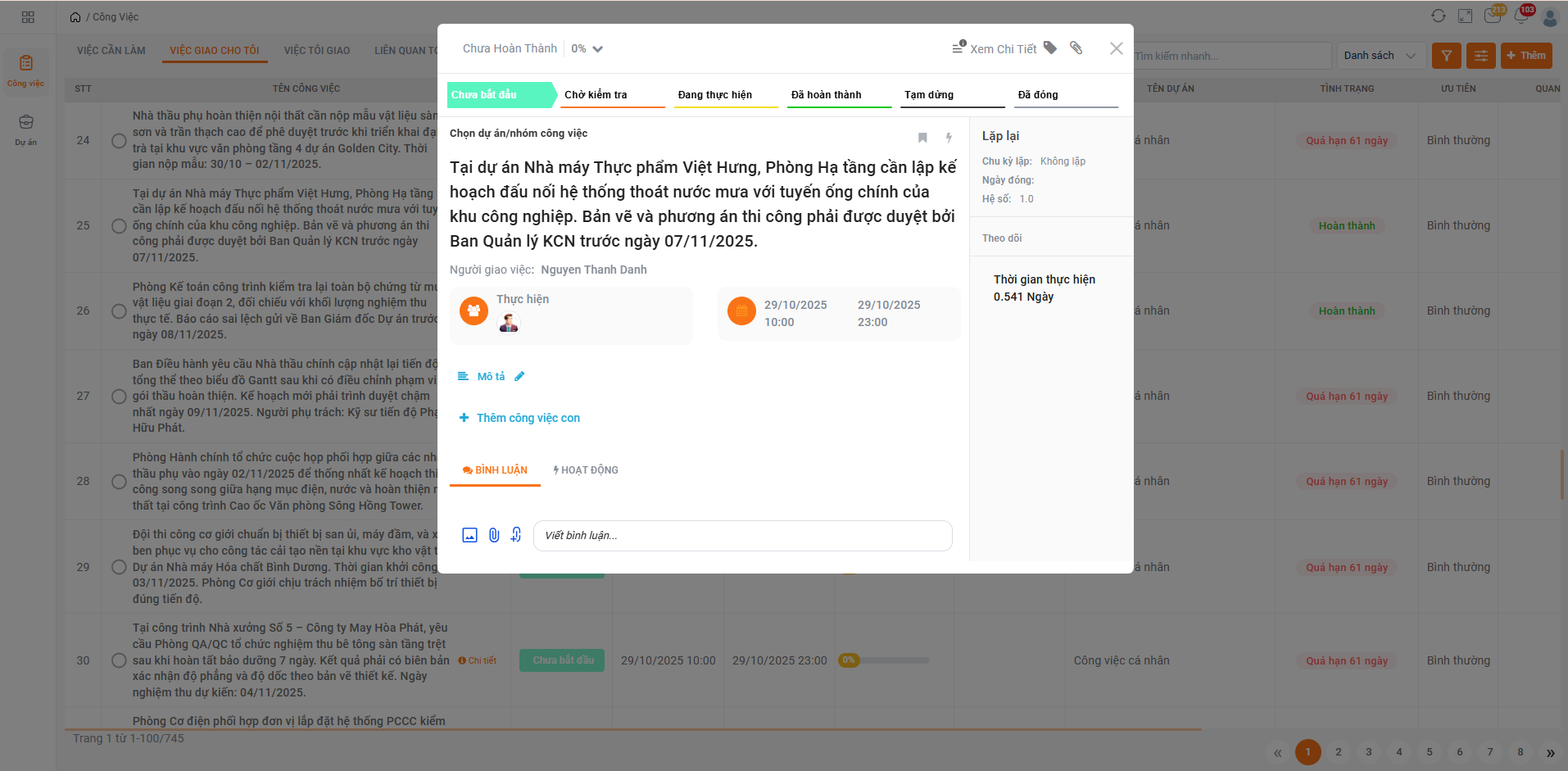
Task: Expand the 0% progress dropdown
Action: pyautogui.click(x=587, y=49)
